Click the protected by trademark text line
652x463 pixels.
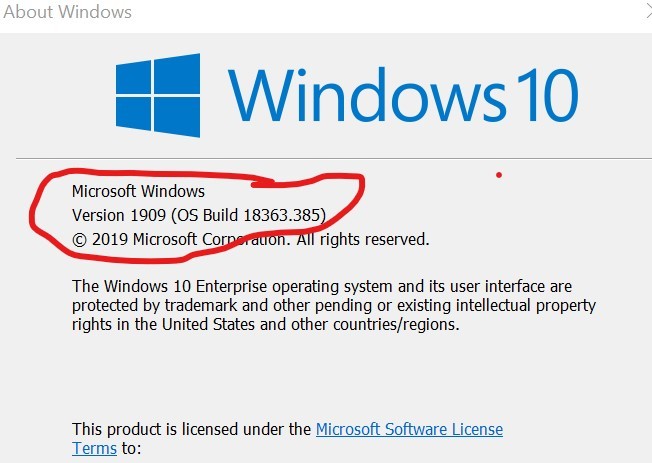pyautogui.click(x=334, y=305)
